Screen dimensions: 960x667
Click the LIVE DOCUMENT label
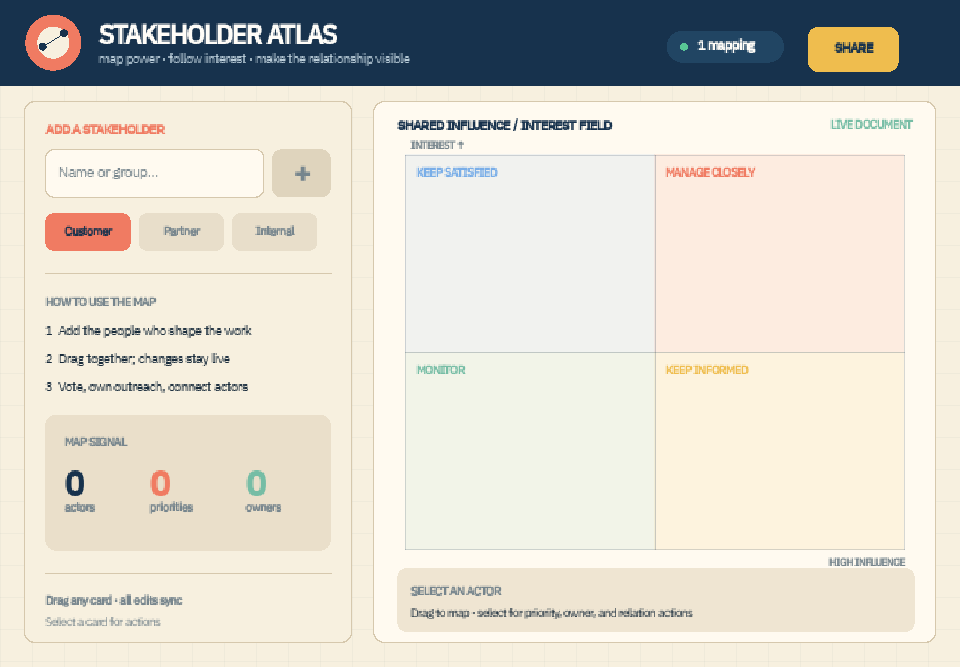coord(871,124)
